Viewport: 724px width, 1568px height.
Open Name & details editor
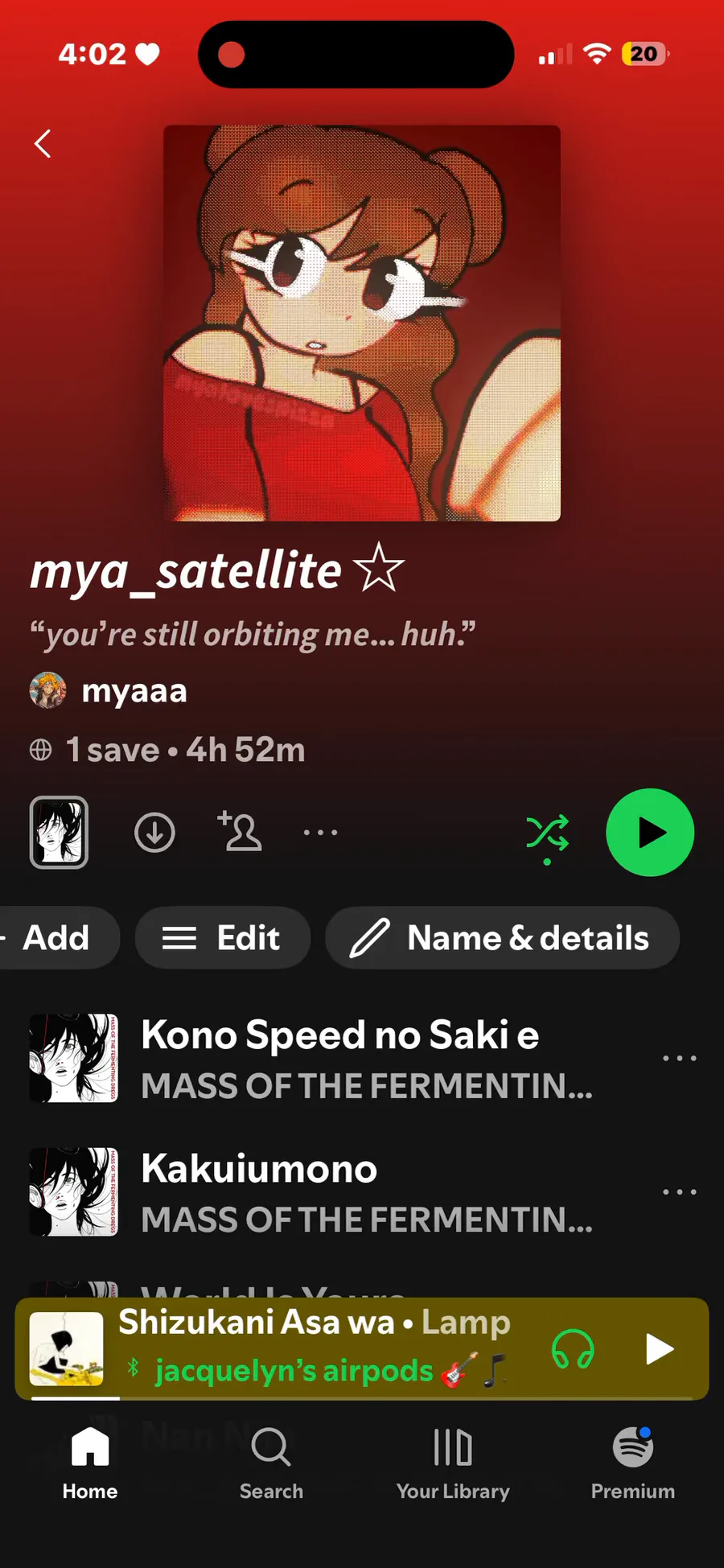[x=502, y=938]
